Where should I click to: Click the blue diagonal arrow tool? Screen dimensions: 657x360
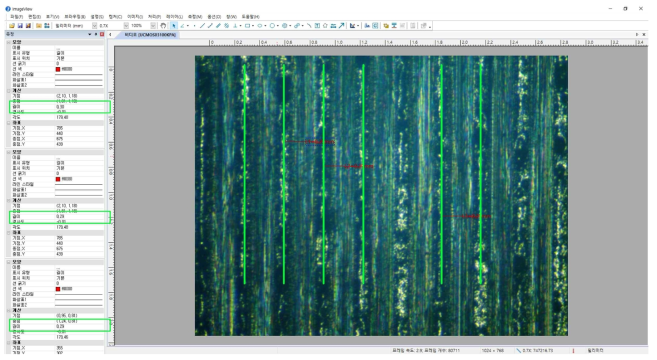[x=341, y=26]
